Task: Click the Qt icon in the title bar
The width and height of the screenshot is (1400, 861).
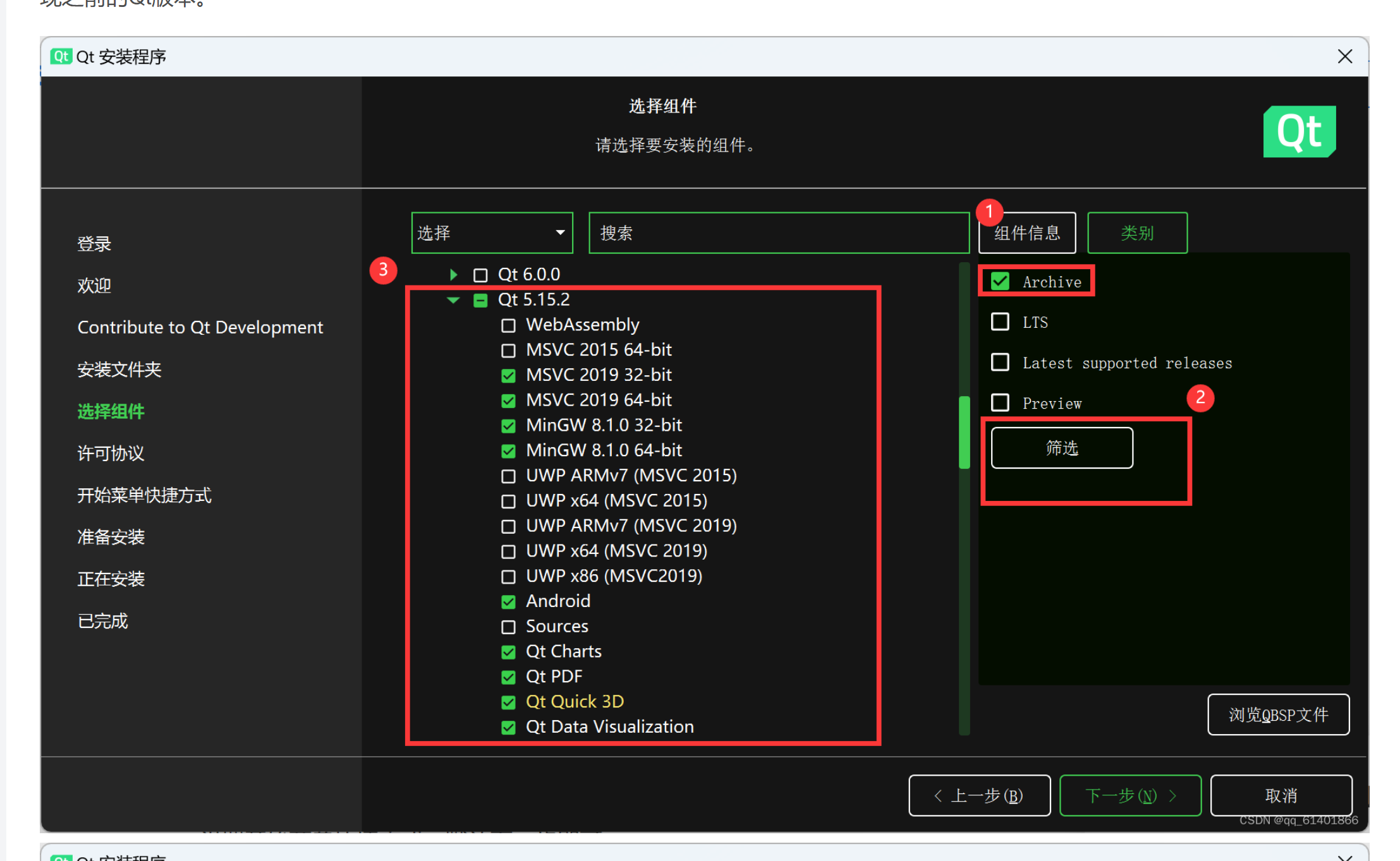Action: coord(61,56)
